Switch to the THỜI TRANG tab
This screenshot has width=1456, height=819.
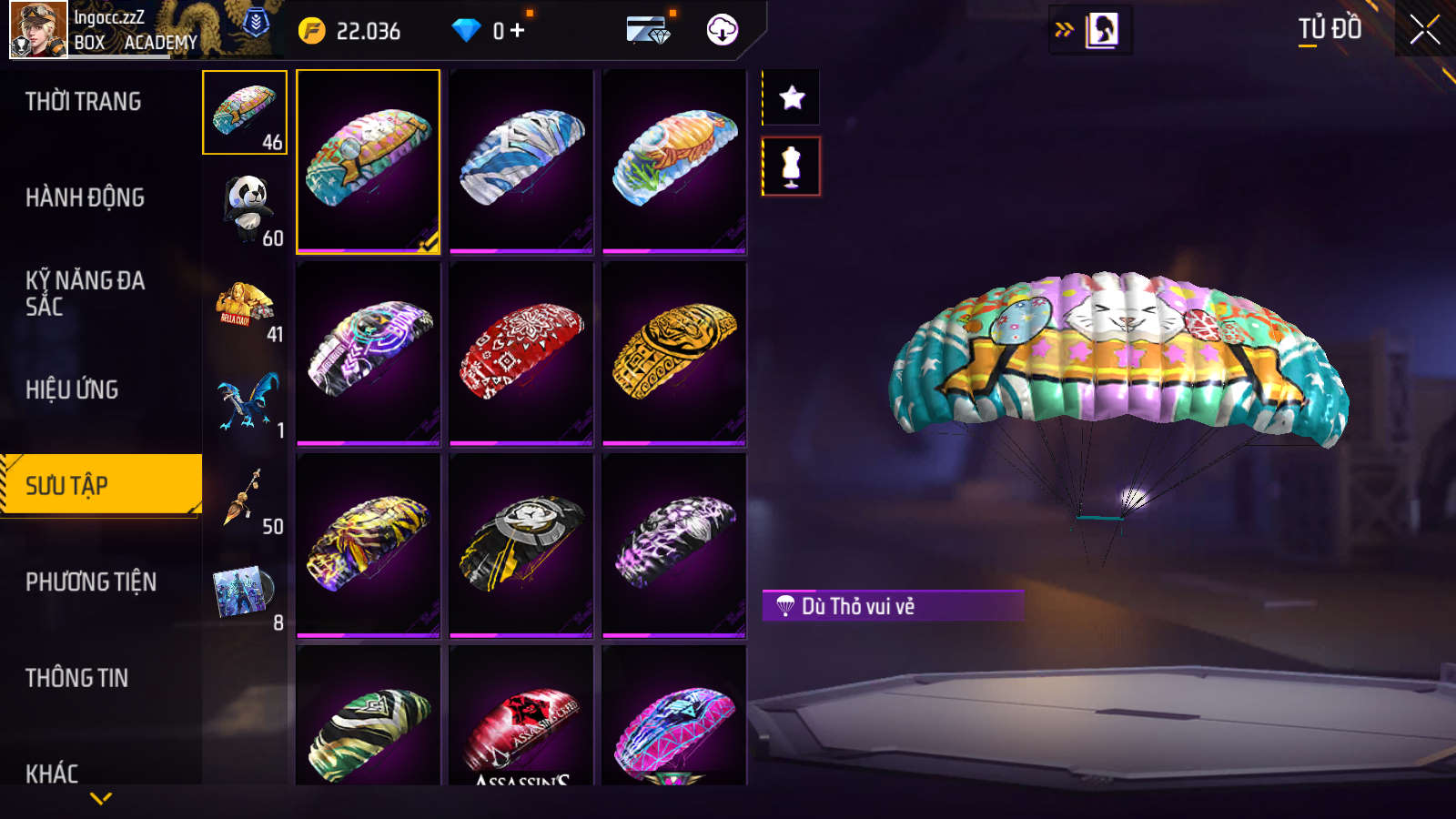click(x=83, y=101)
